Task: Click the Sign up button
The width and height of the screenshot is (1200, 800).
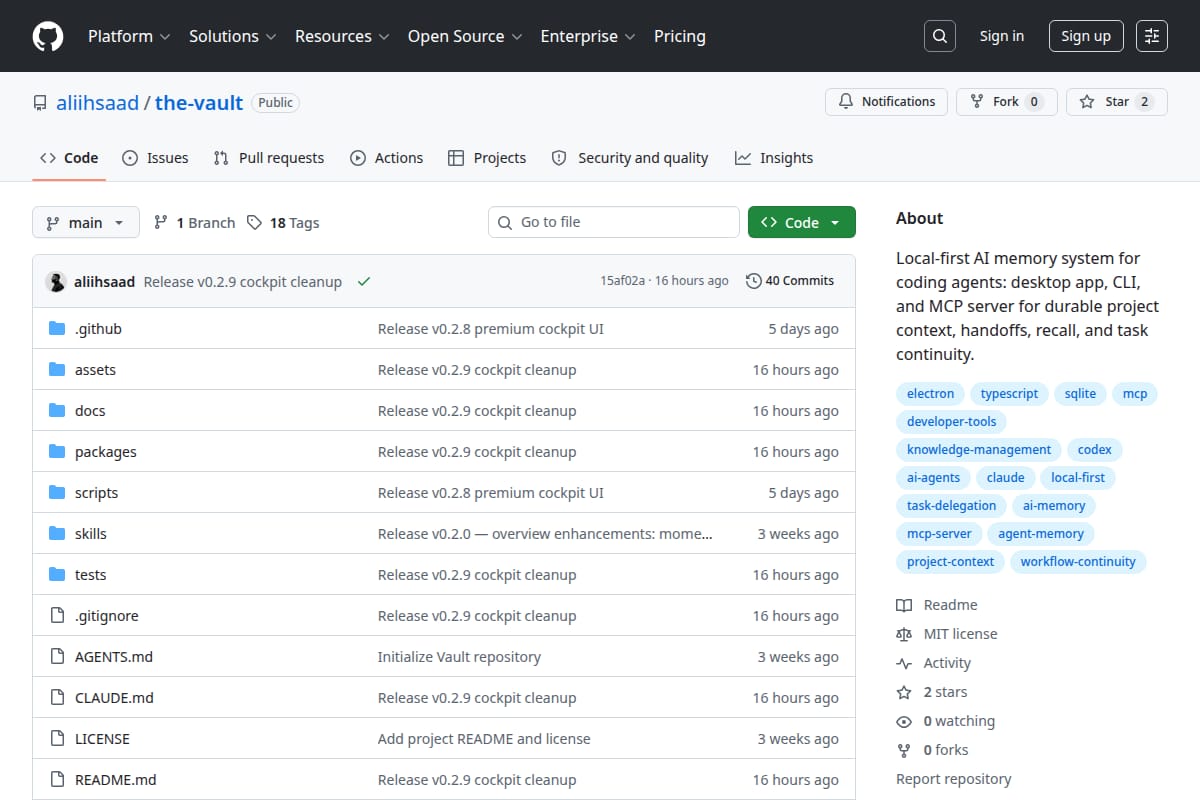Action: pyautogui.click(x=1086, y=36)
